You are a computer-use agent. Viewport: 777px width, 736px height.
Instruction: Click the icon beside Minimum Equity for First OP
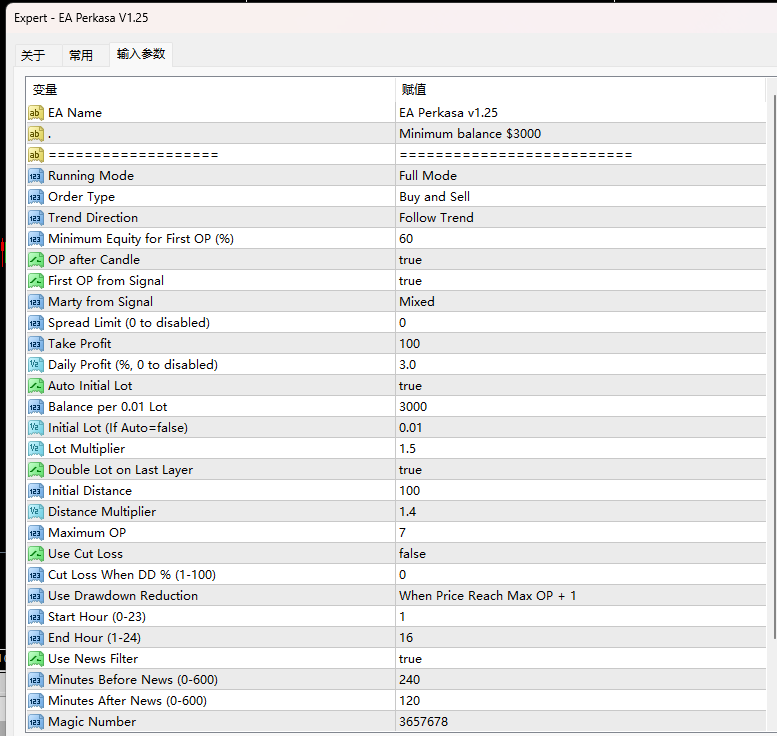[x=36, y=239]
